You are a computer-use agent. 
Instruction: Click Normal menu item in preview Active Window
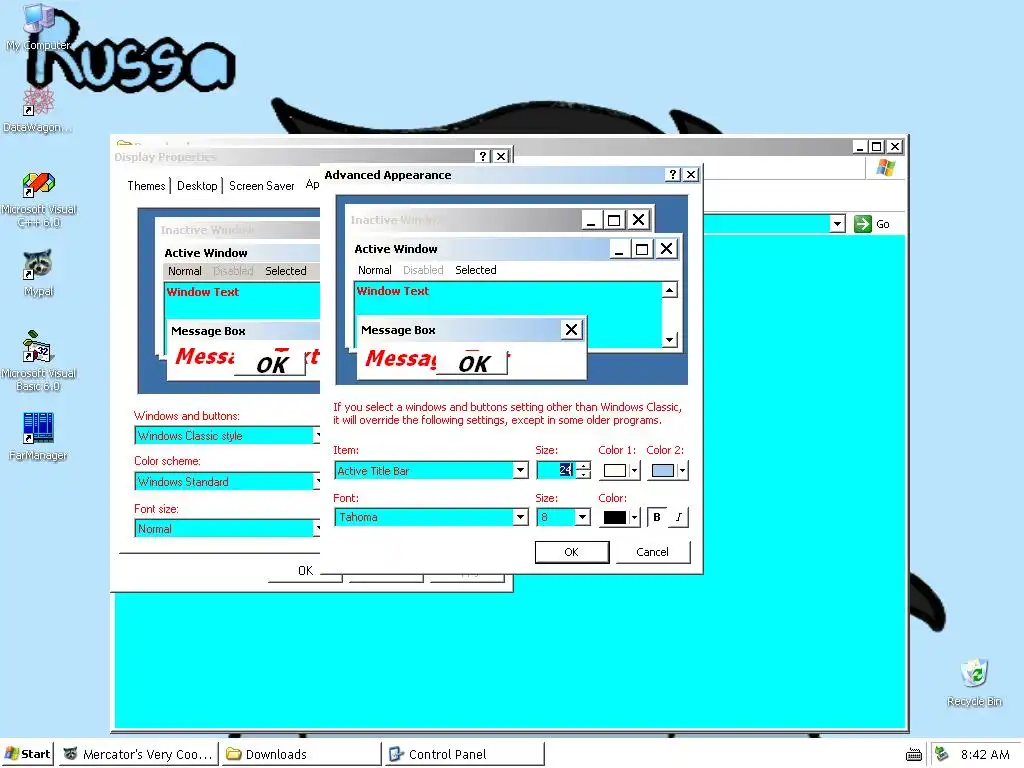pyautogui.click(x=374, y=270)
